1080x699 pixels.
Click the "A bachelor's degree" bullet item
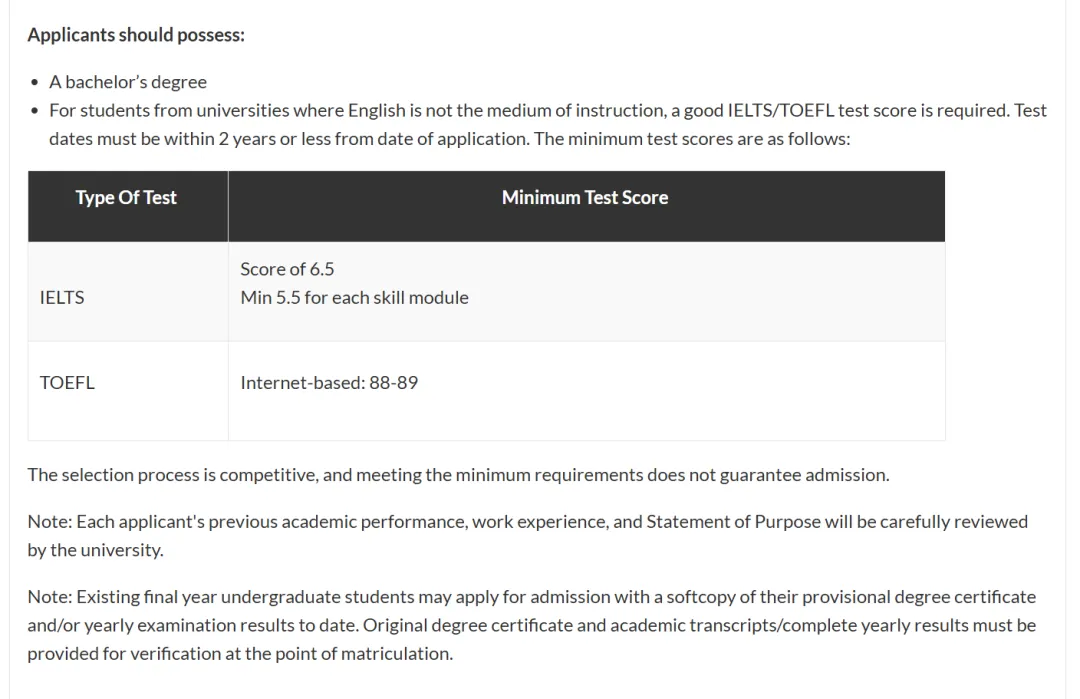coord(128,82)
